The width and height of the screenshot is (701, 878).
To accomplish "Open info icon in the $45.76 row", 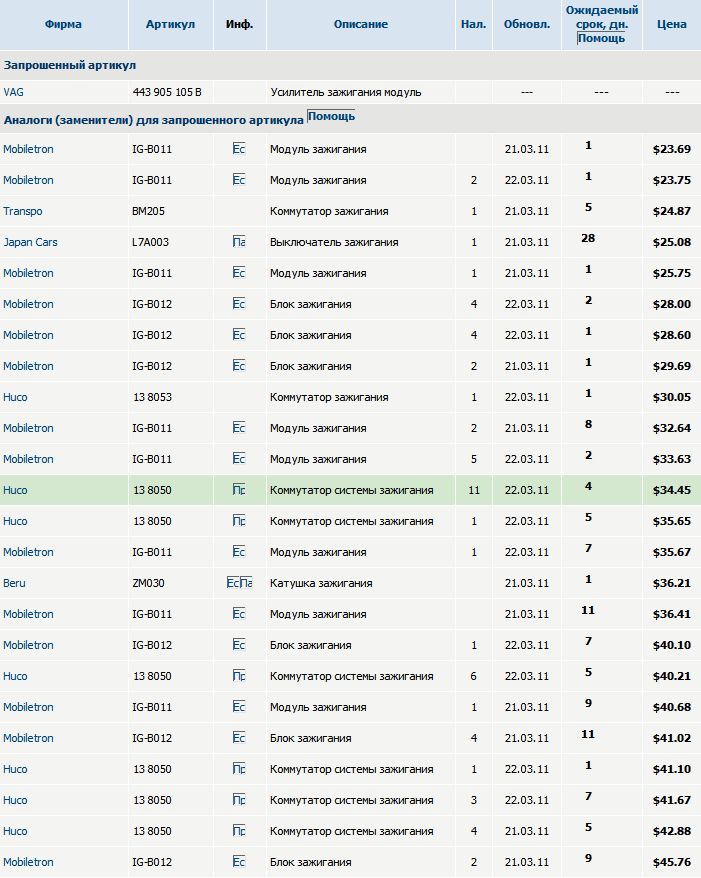I will [x=238, y=862].
